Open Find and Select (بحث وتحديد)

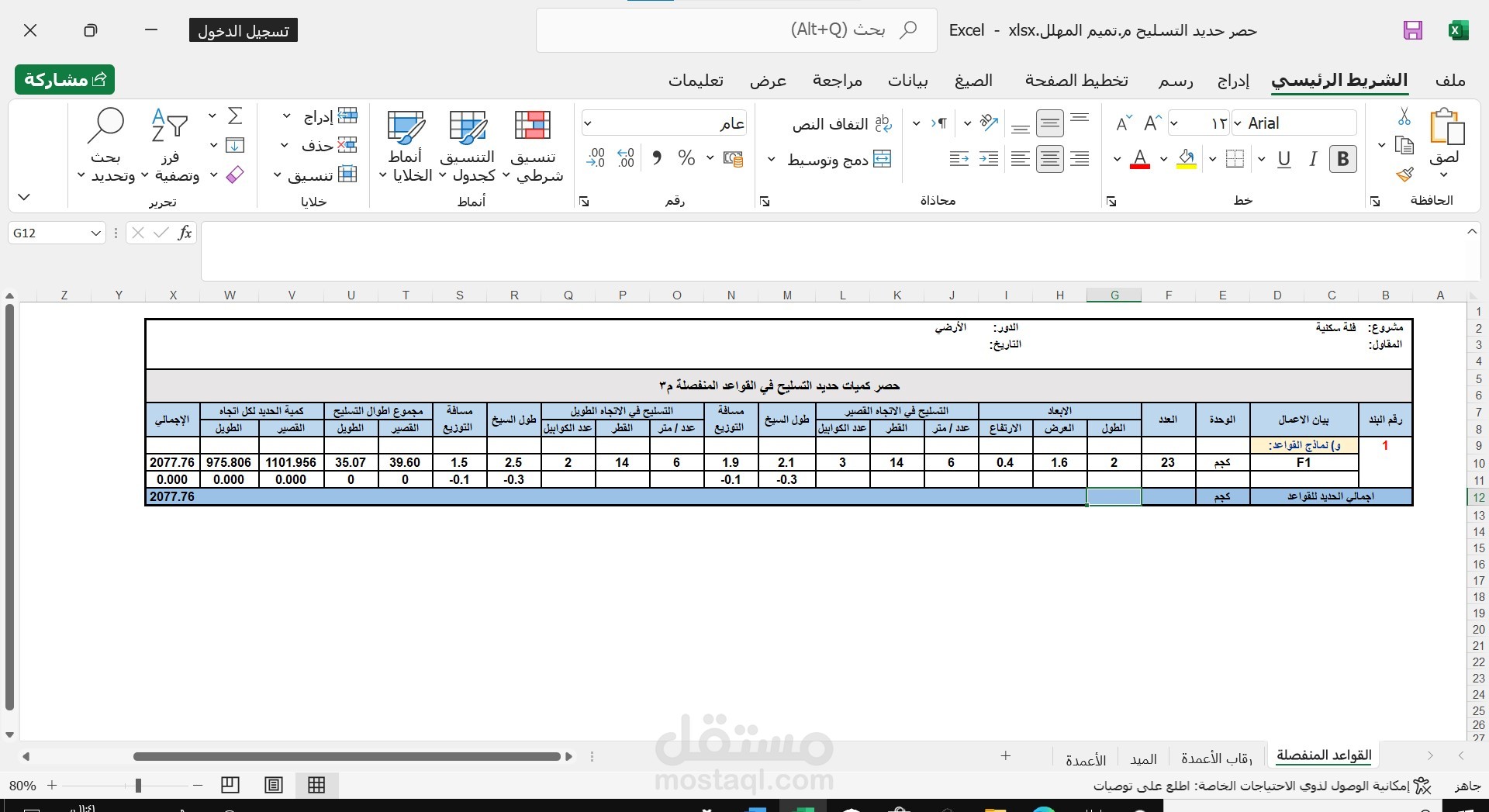tap(106, 147)
